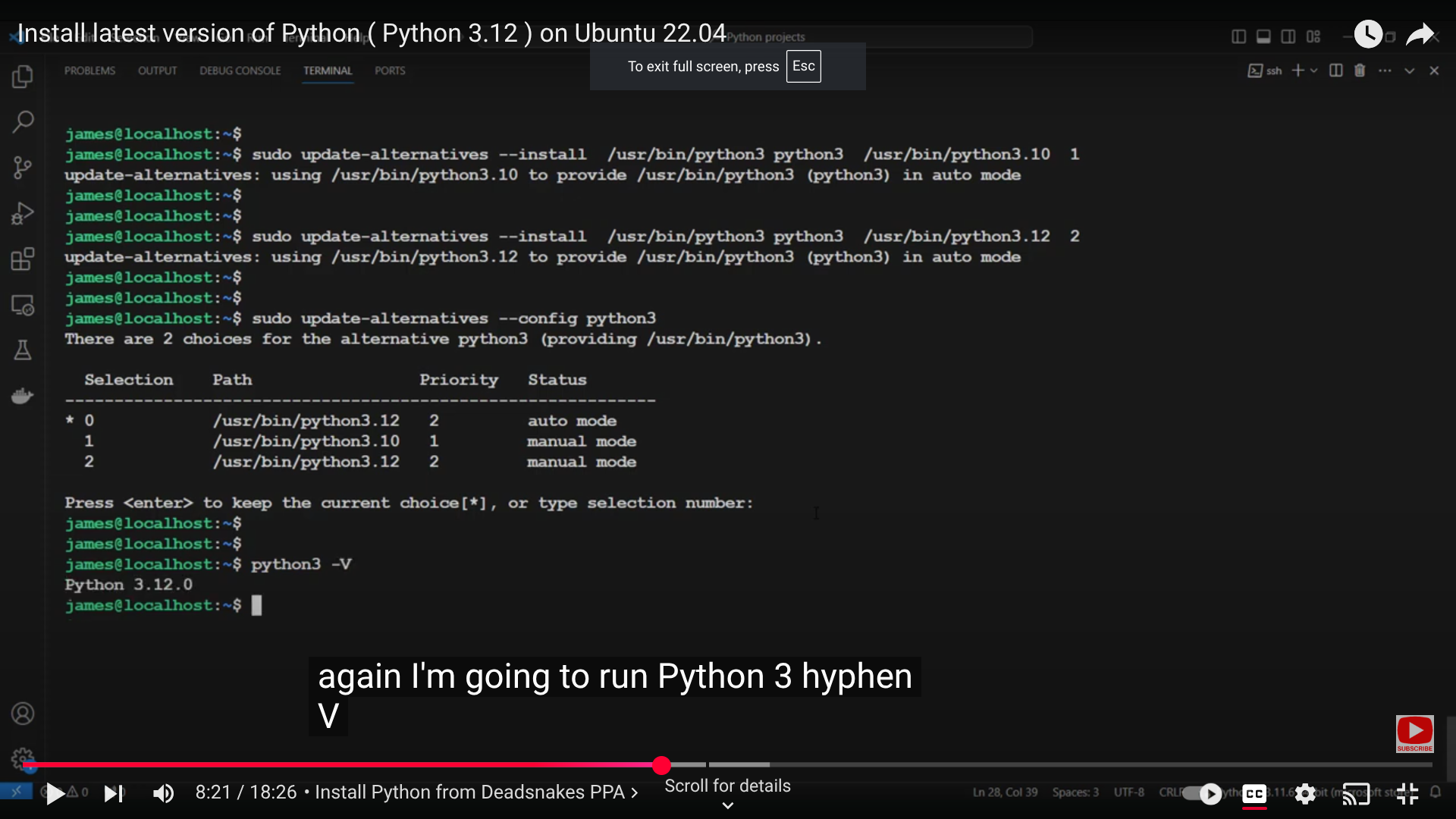Add a new terminal with plus icon
This screenshot has height=819, width=1456.
point(1298,71)
